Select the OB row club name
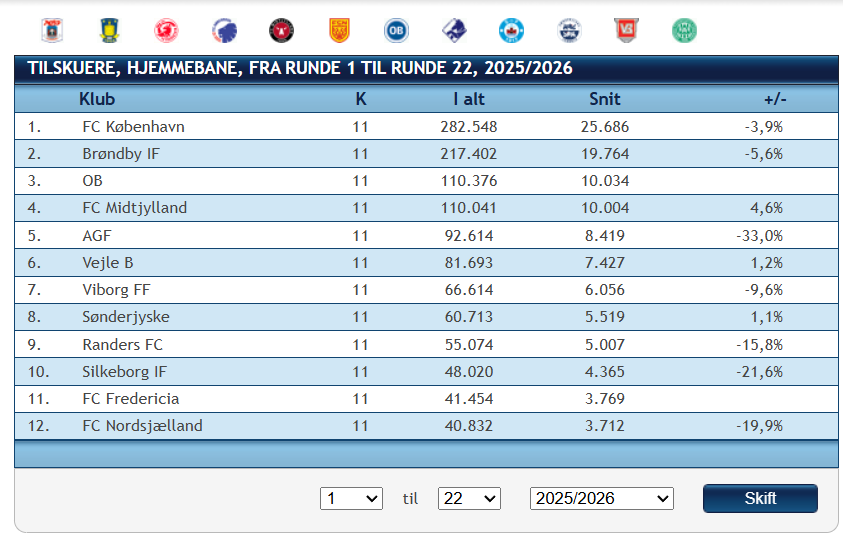The width and height of the screenshot is (843, 541). pyautogui.click(x=92, y=181)
